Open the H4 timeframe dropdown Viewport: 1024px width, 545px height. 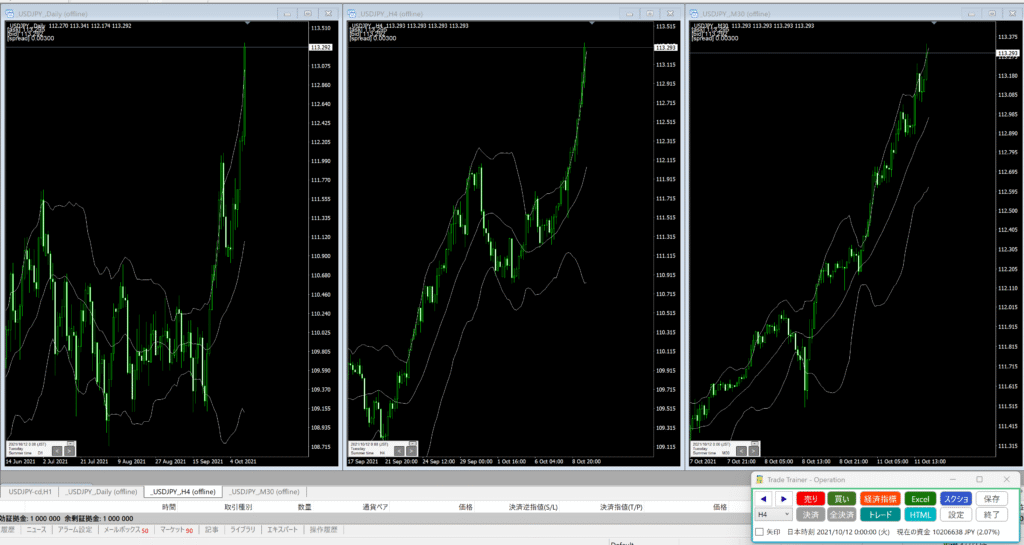click(773, 514)
